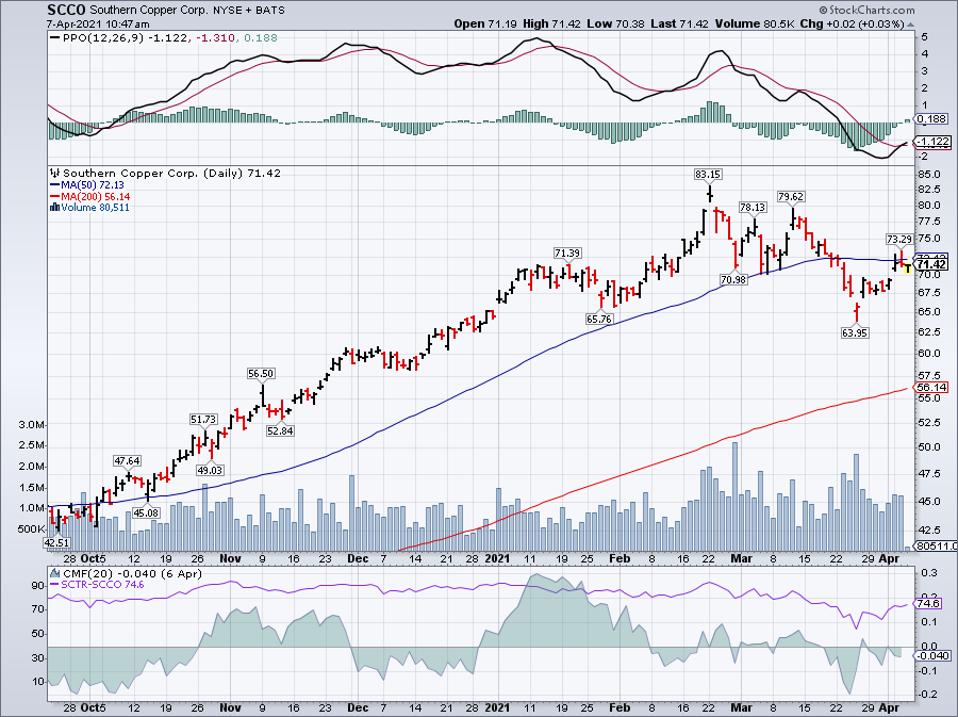Click the 49.03 low price label
This screenshot has height=717, width=958.
[x=209, y=470]
